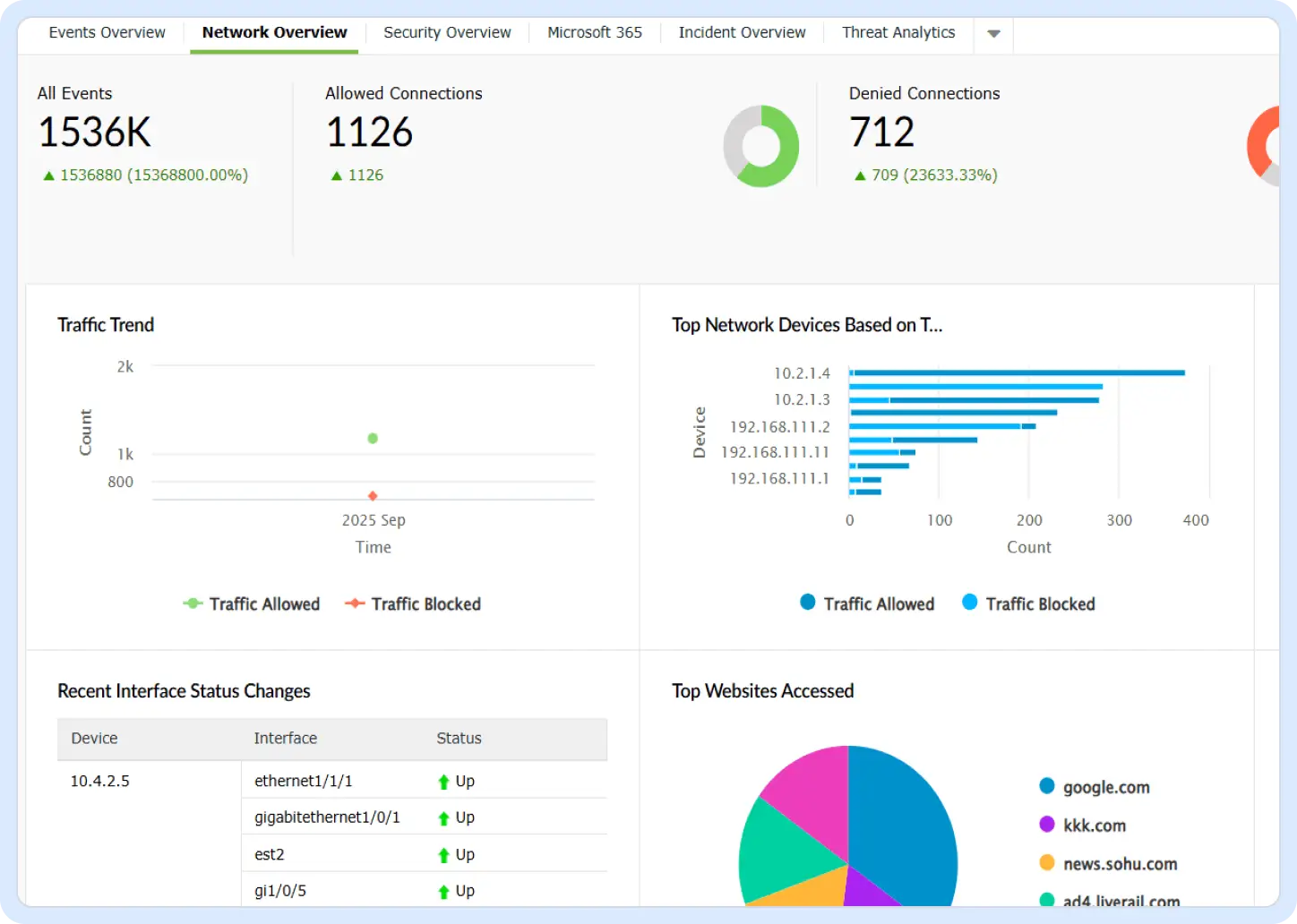Viewport: 1297px width, 924px height.
Task: Toggle Traffic Allowed in Top Network Devices legend
Action: point(867,604)
